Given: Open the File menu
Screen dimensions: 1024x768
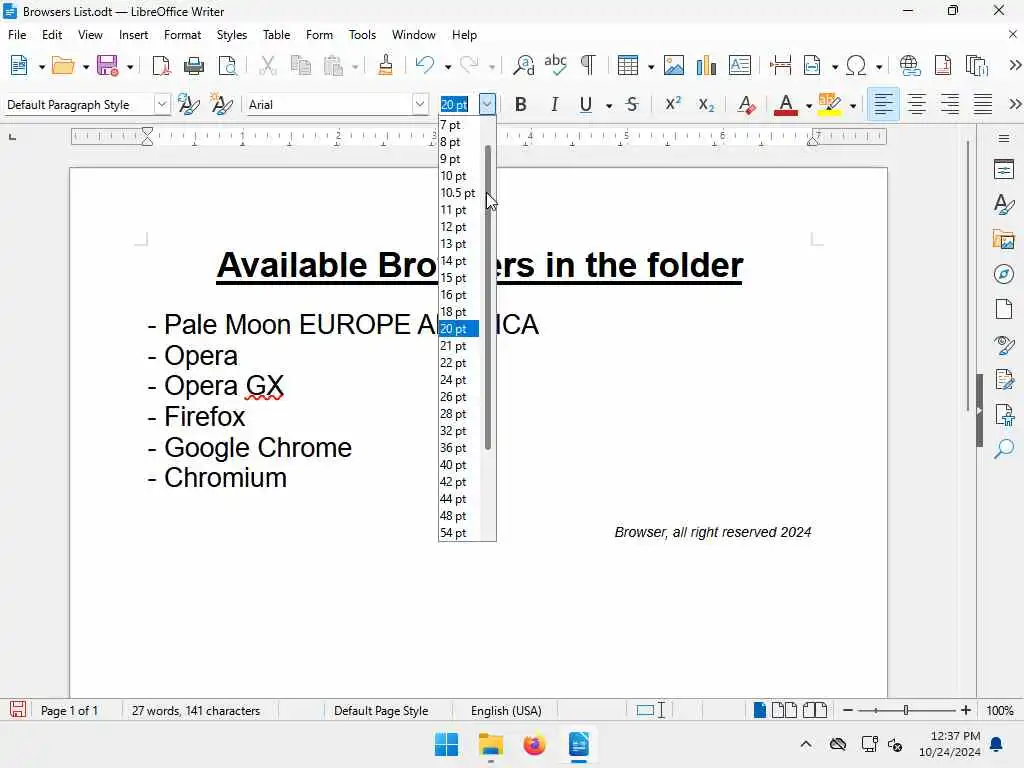Looking at the screenshot, I should tap(17, 35).
